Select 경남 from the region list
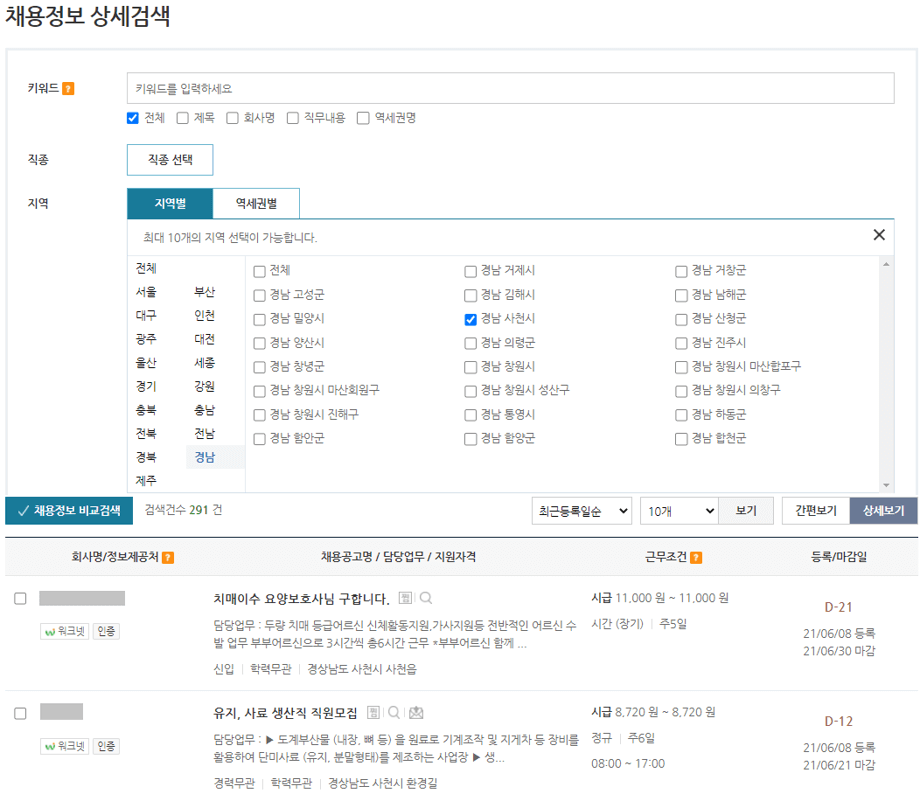921x794 pixels. (211, 457)
